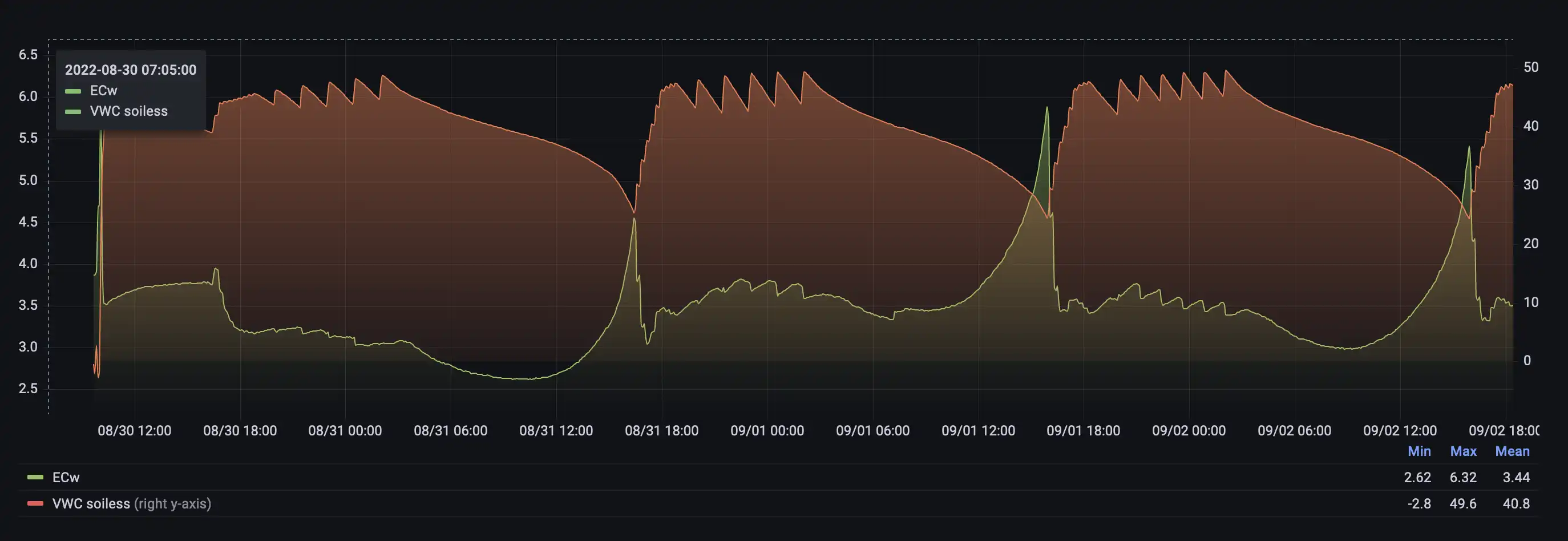
Task: Click the swatch beside VWC soiless in tooltip
Action: 73,111
